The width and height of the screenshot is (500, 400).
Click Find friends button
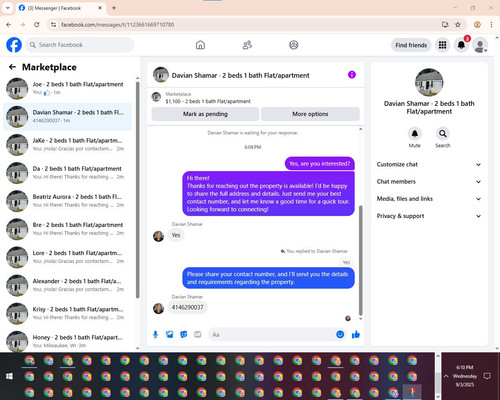411,45
